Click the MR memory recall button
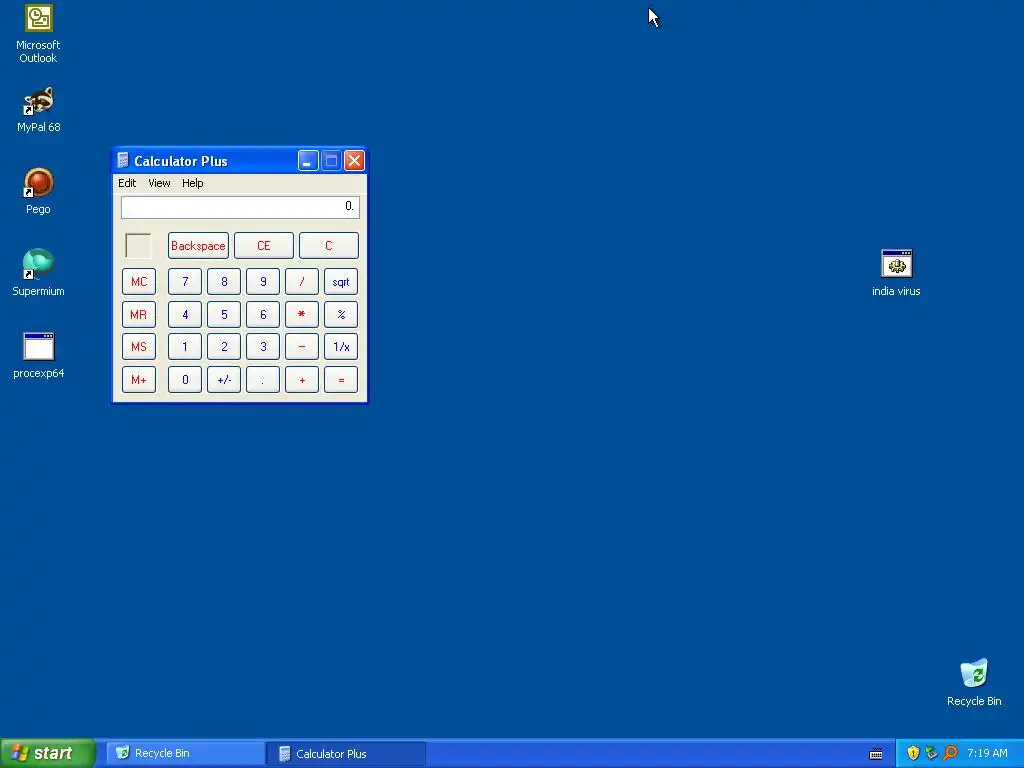 (139, 314)
